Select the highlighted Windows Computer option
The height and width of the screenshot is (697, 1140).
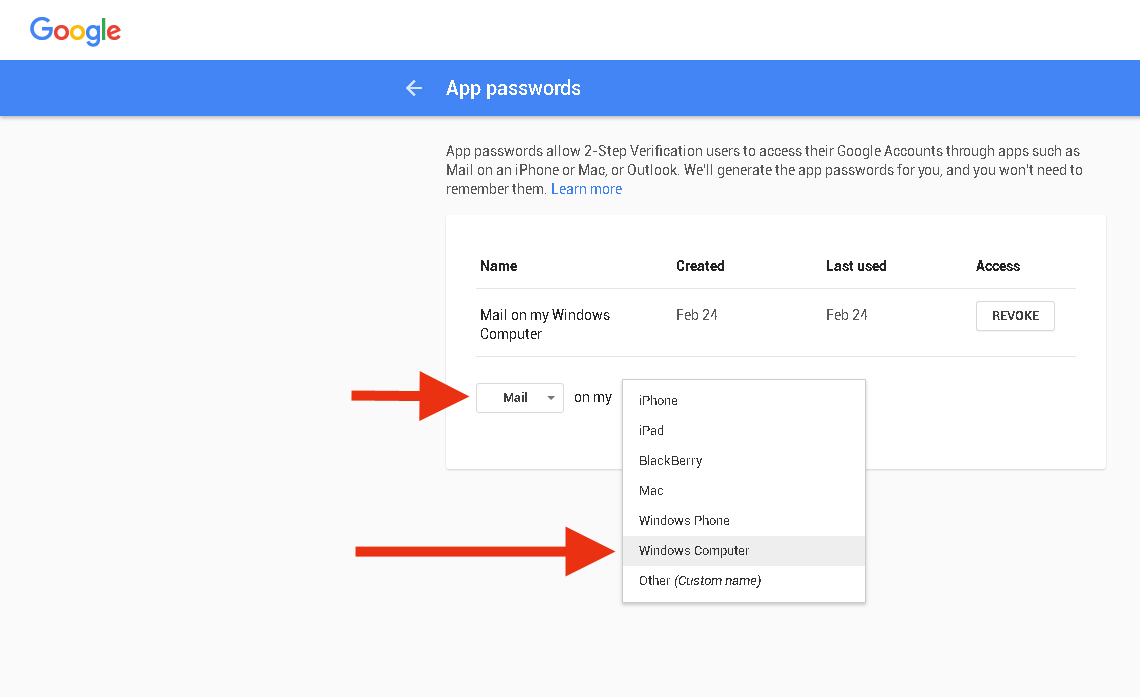click(694, 550)
